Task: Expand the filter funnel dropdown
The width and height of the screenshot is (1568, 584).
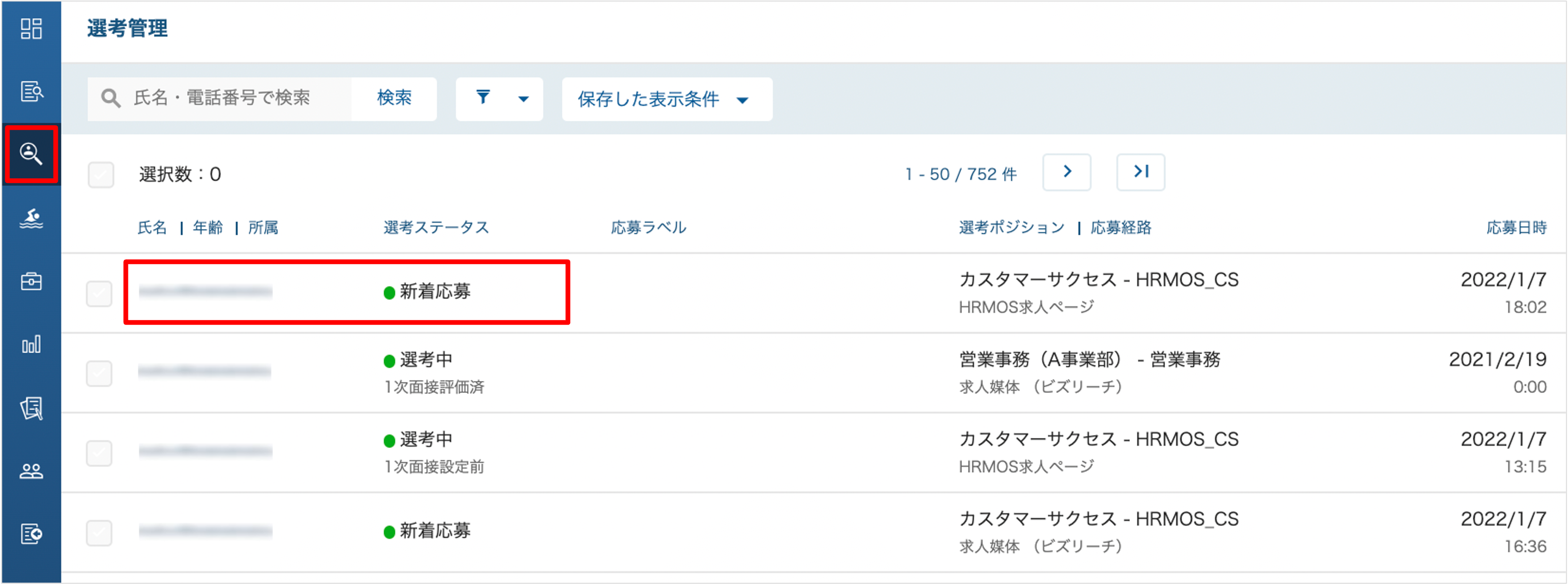Action: tap(499, 99)
